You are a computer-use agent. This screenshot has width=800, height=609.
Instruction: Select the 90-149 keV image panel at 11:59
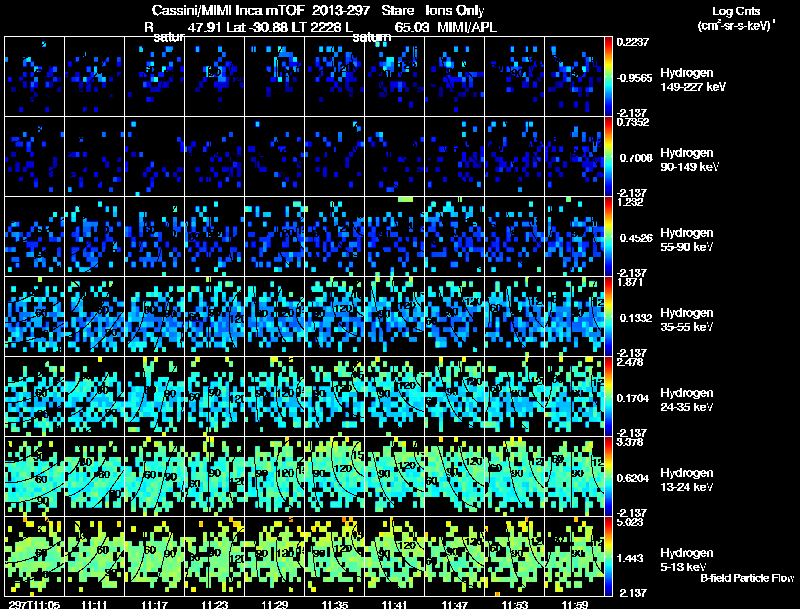574,156
